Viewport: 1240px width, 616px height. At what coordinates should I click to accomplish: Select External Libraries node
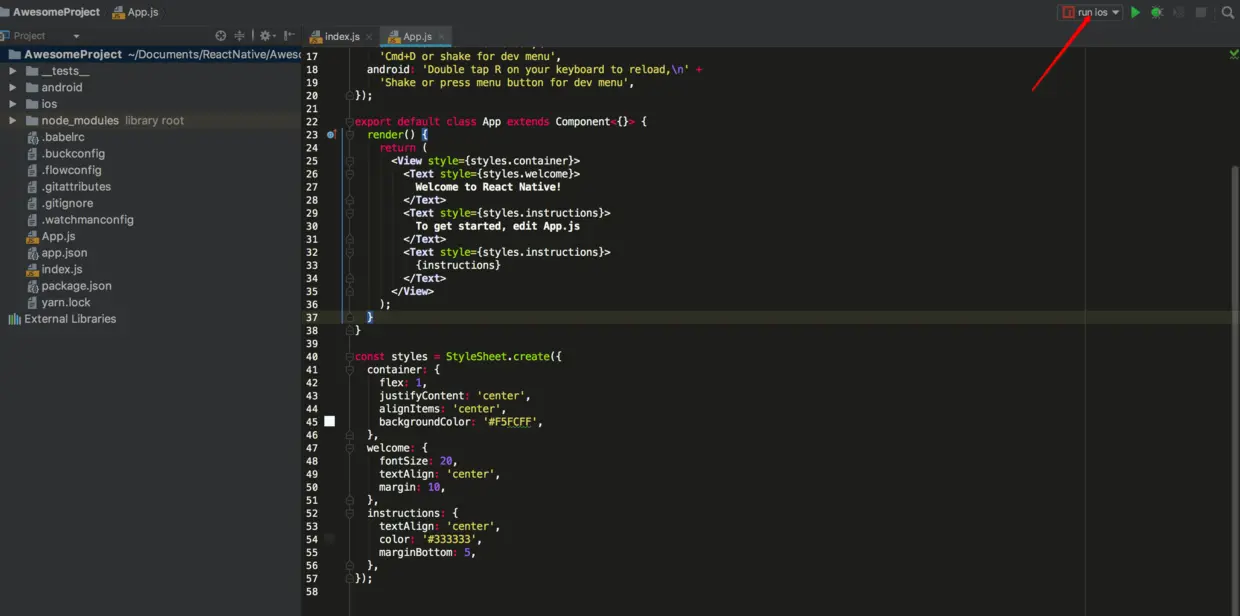click(x=70, y=319)
